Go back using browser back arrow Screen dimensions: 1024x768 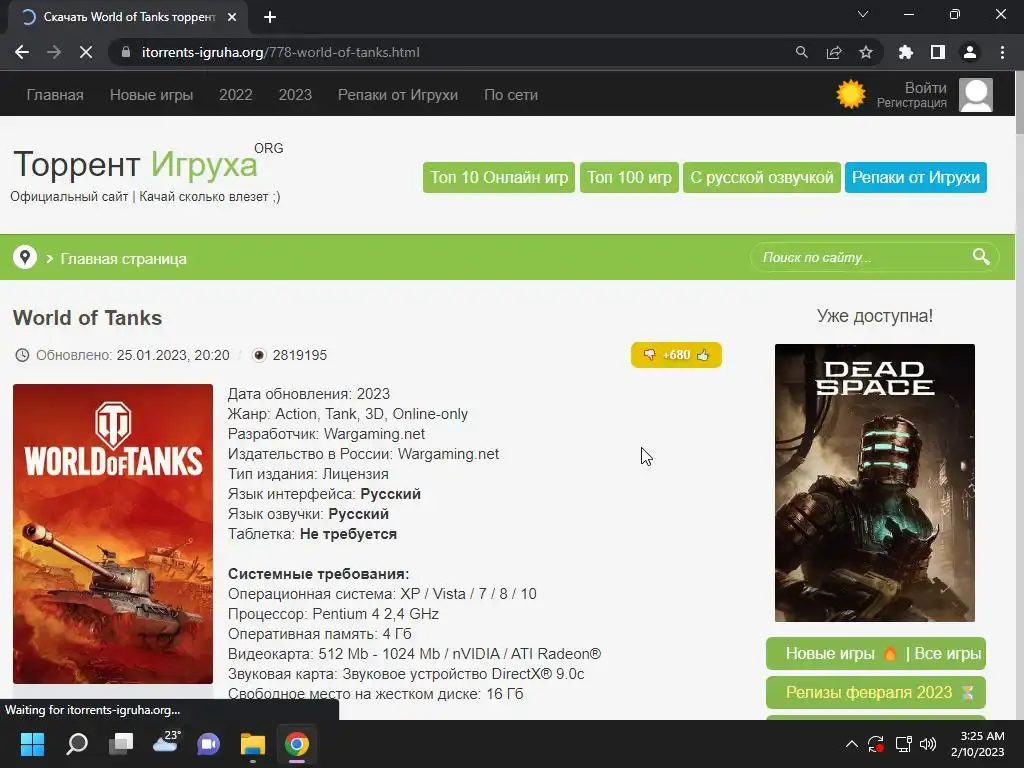[x=22, y=52]
